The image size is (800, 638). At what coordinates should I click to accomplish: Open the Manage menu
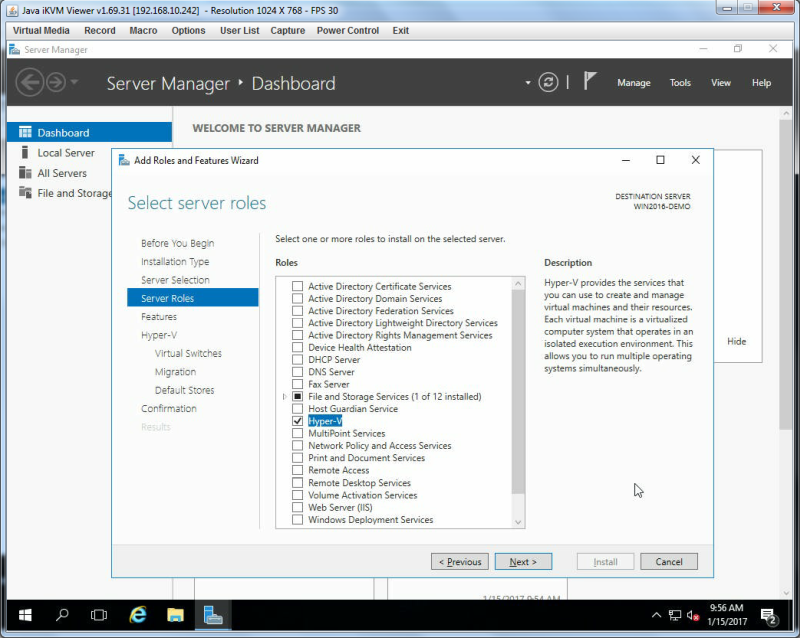pyautogui.click(x=634, y=83)
